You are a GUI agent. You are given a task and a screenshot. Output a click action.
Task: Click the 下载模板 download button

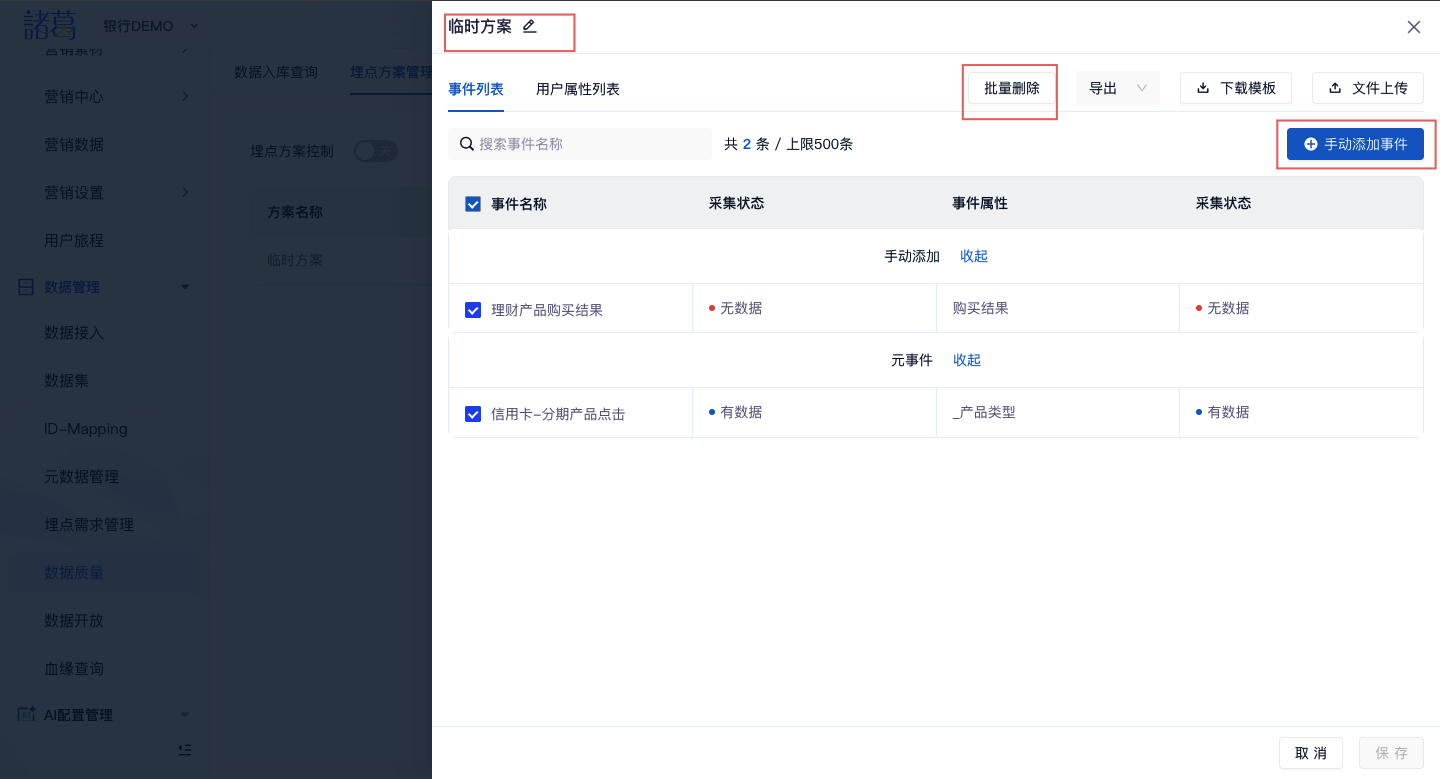pyautogui.click(x=1236, y=88)
